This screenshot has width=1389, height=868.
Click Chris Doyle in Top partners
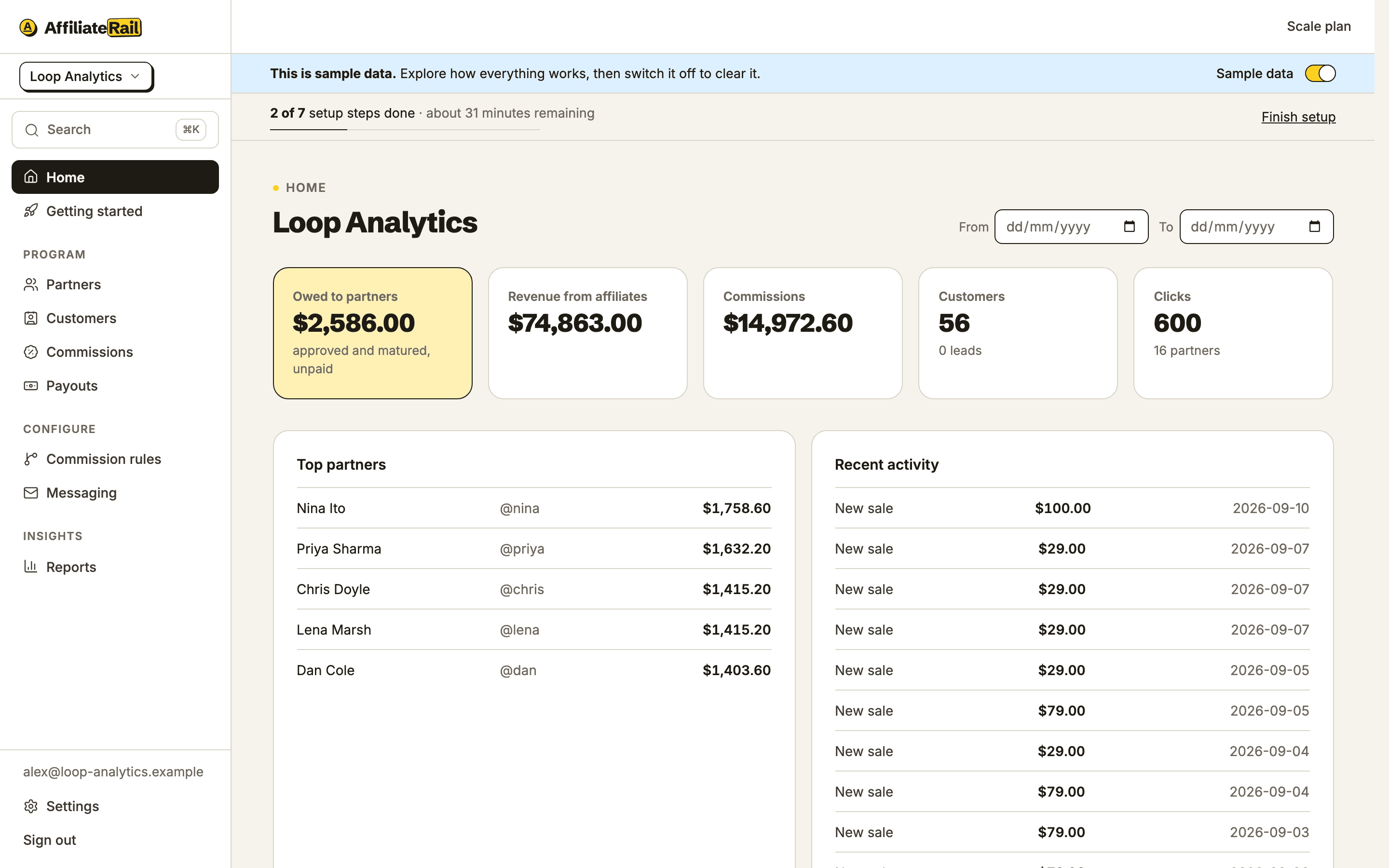click(x=333, y=589)
